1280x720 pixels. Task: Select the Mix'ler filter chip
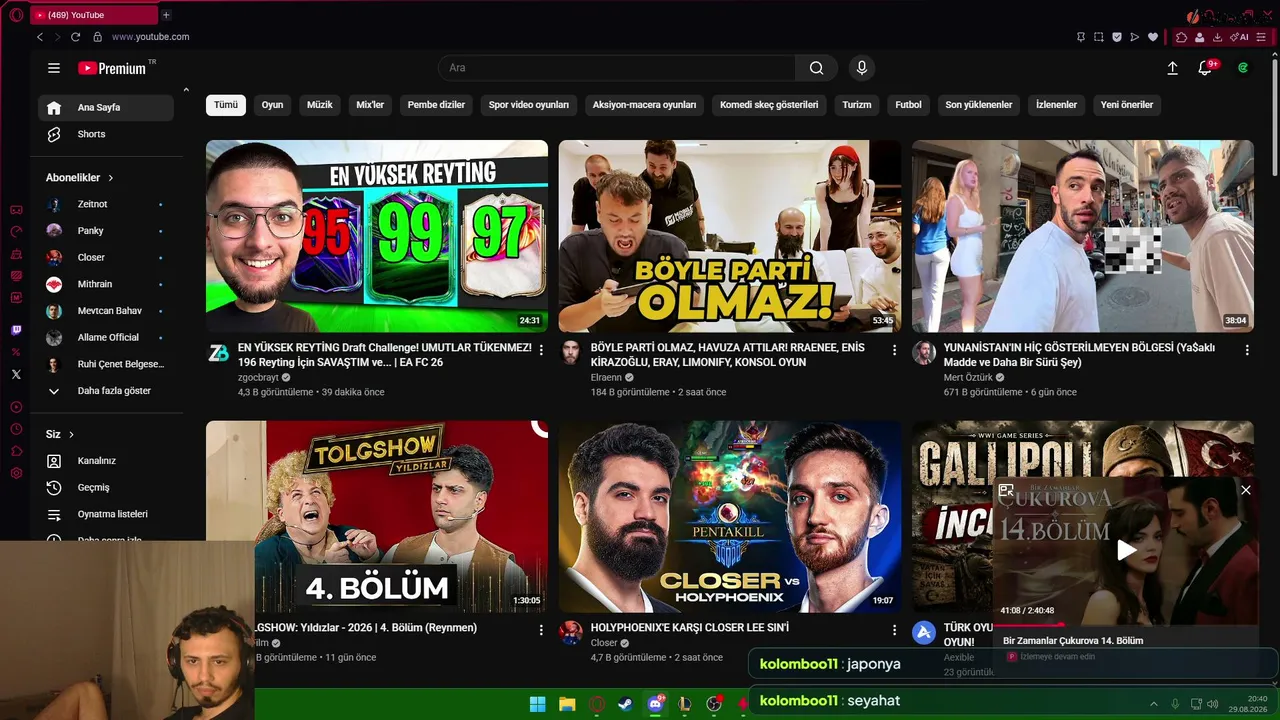tap(370, 105)
